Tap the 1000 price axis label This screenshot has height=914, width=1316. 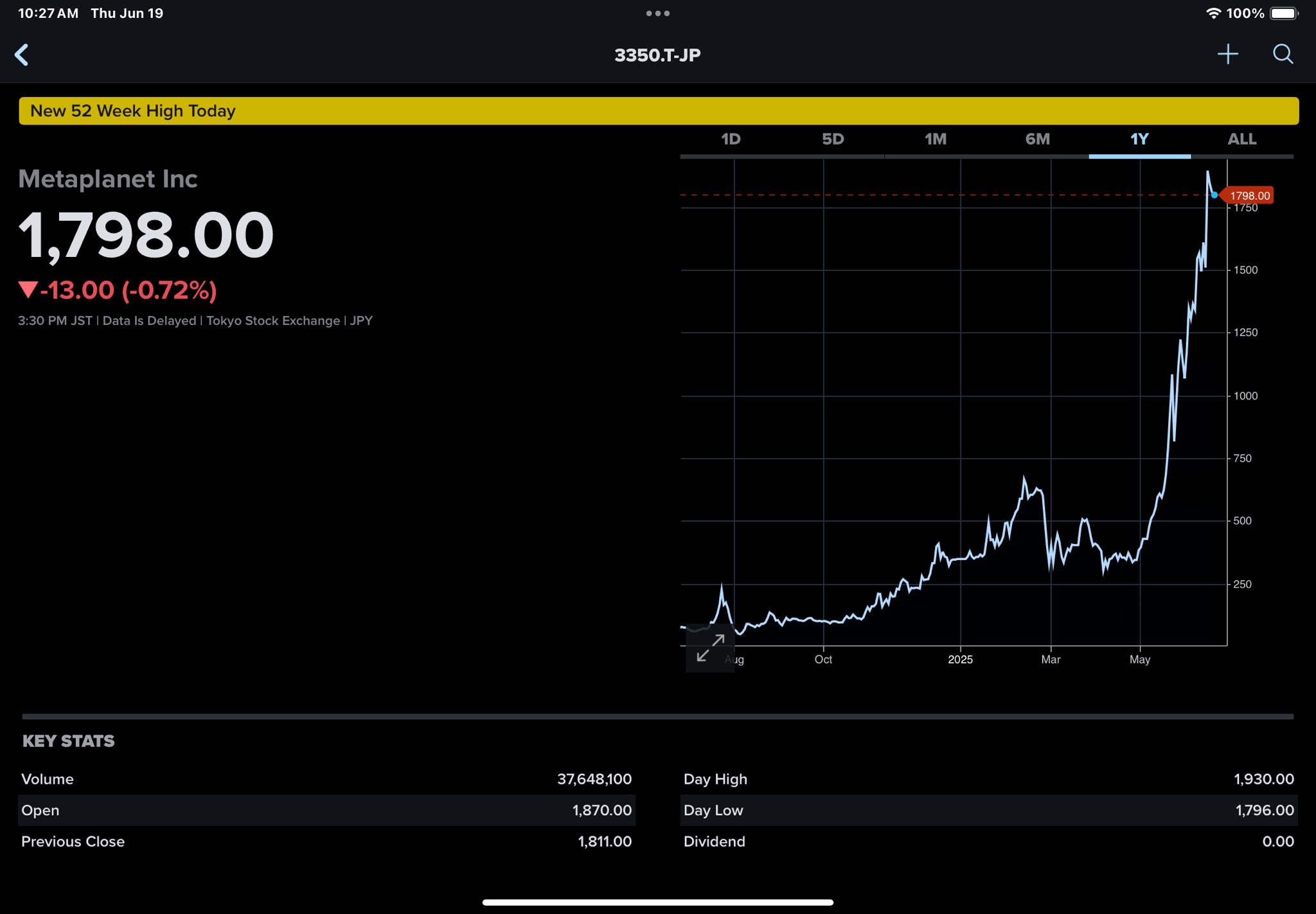(1245, 396)
